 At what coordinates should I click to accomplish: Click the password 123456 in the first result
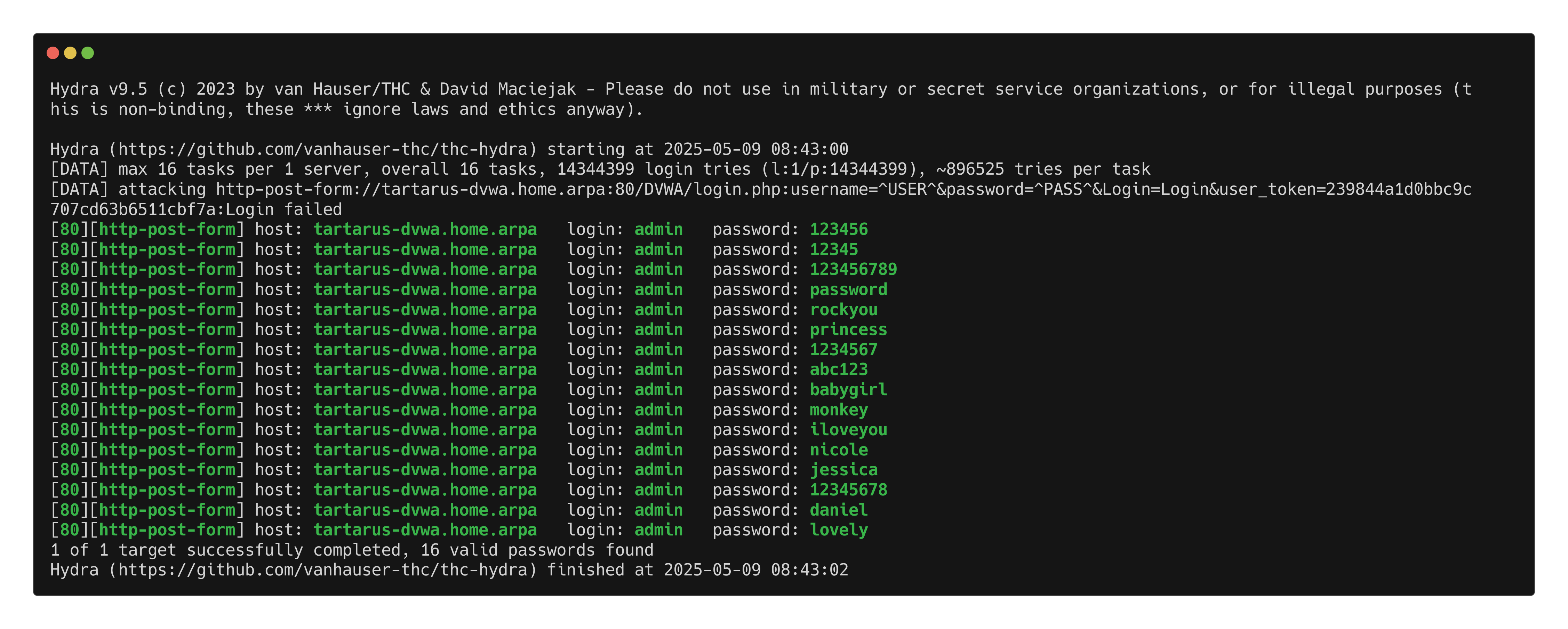[x=838, y=230]
